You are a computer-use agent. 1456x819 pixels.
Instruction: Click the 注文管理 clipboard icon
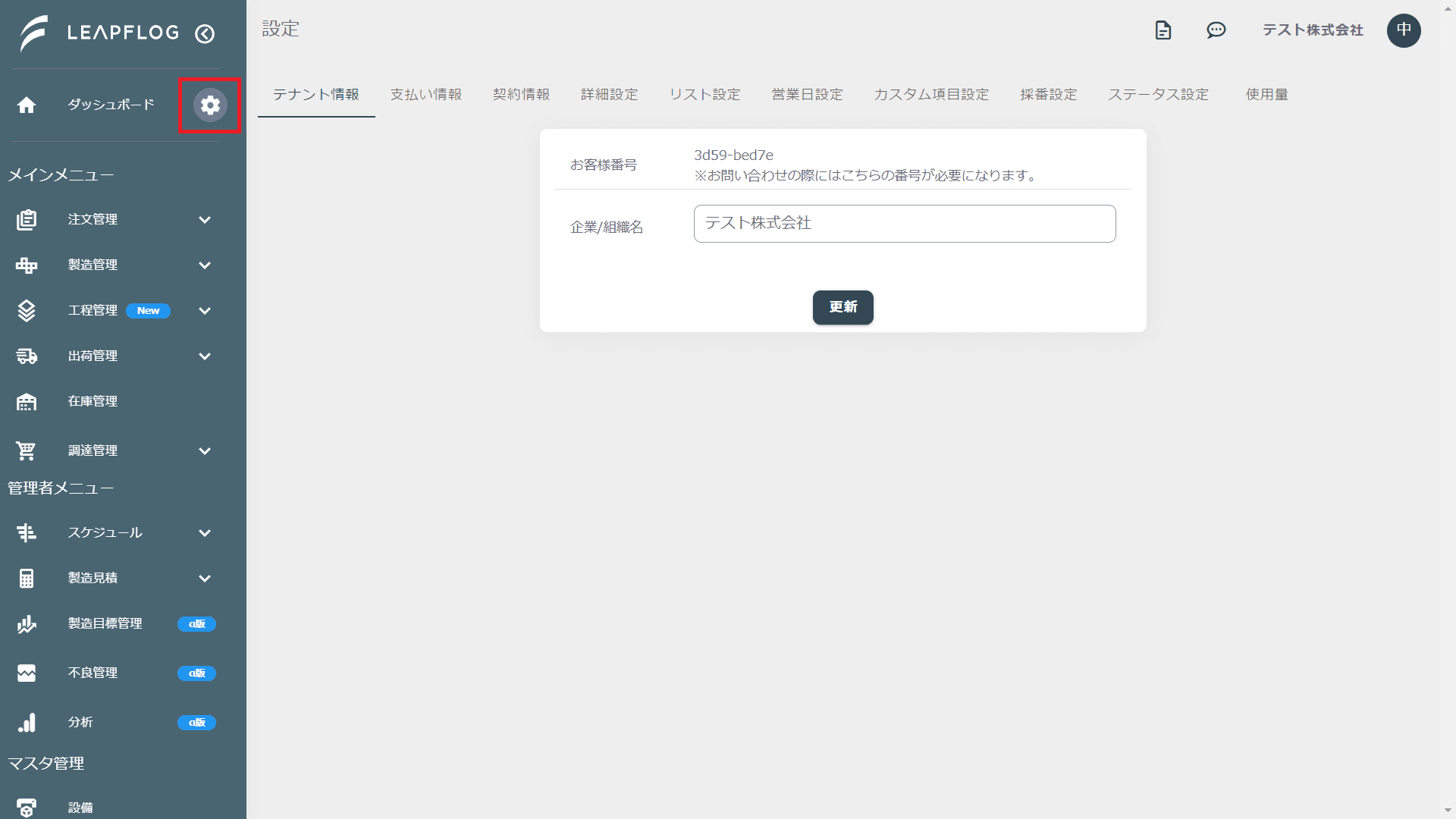coord(27,219)
